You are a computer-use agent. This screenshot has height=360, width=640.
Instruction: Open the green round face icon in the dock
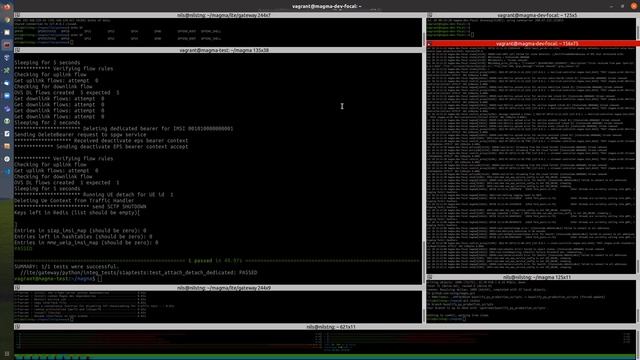click(x=7, y=121)
